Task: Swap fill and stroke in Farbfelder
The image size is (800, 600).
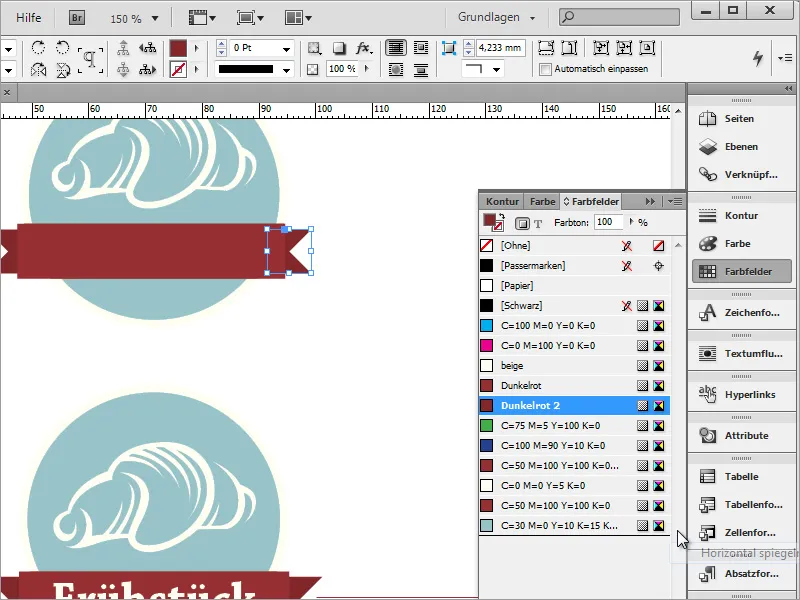Action: point(502,216)
